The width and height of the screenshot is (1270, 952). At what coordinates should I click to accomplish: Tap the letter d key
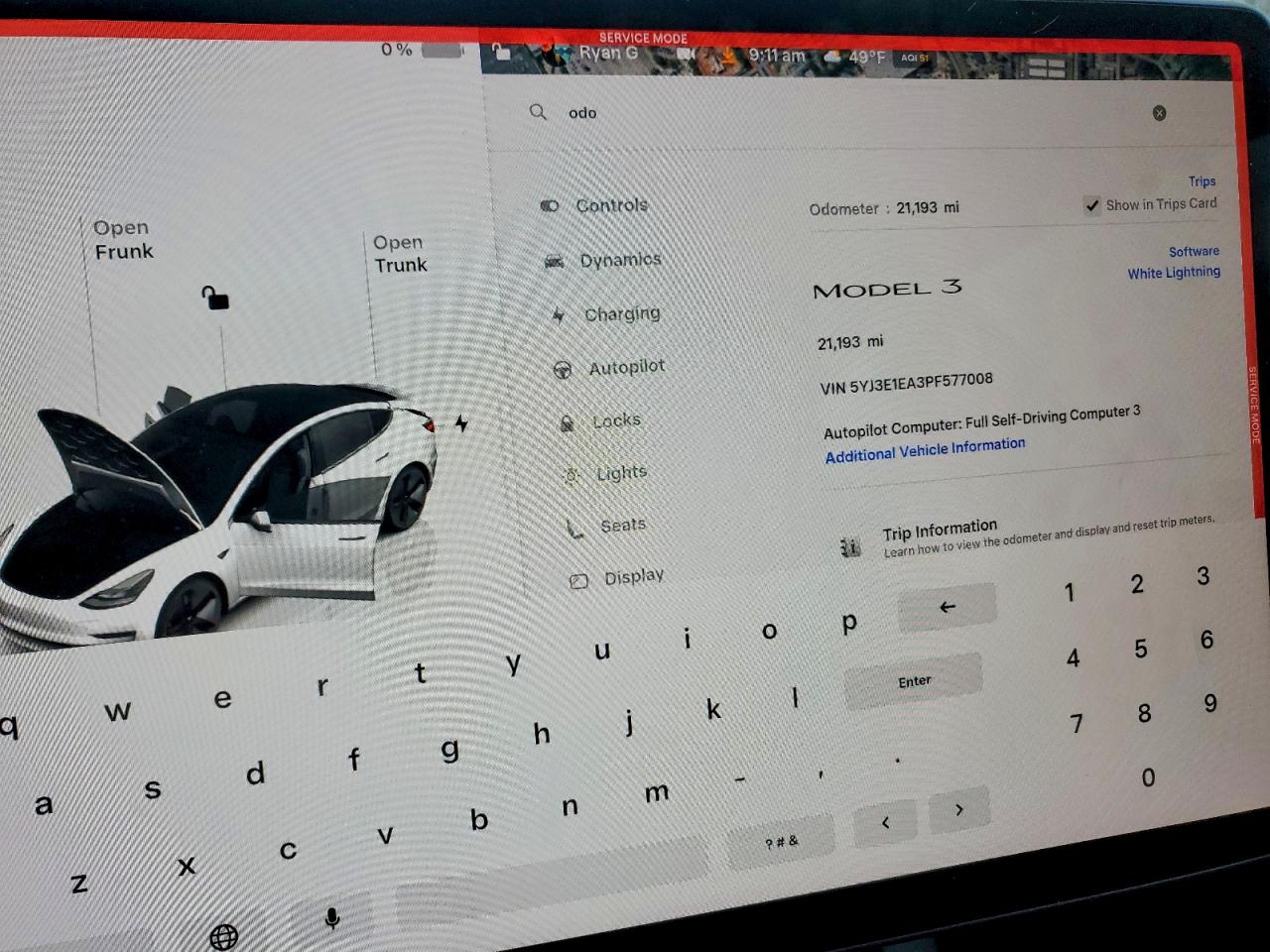click(x=256, y=773)
